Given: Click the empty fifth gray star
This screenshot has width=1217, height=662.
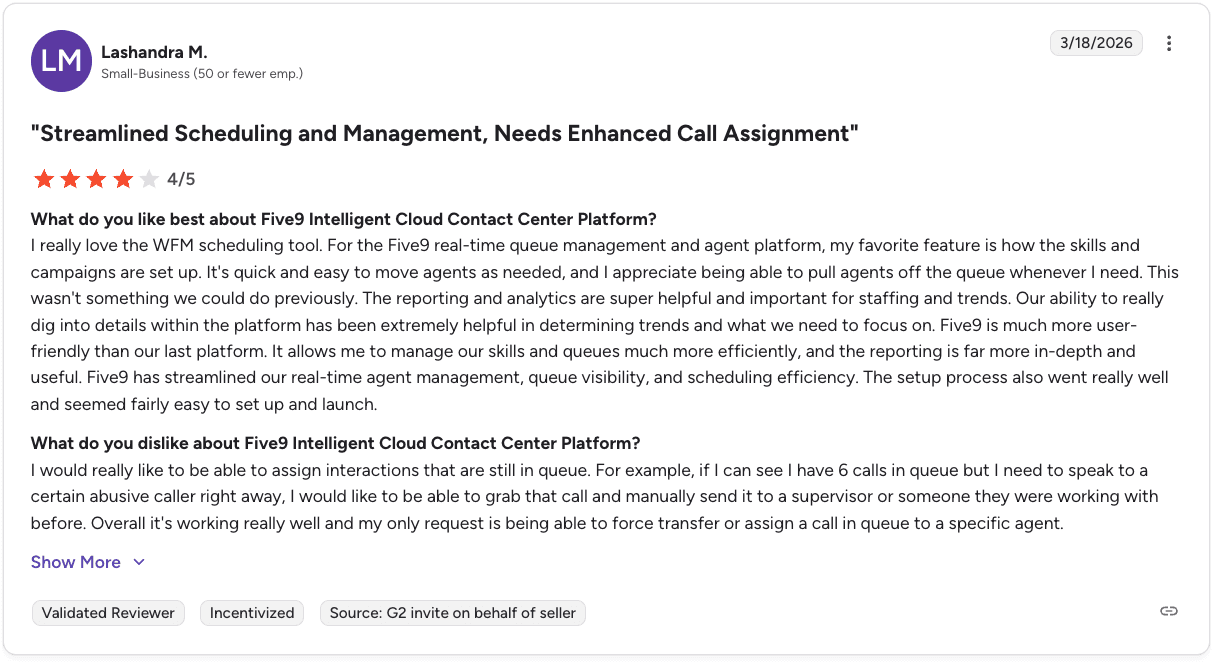Looking at the screenshot, I should (x=149, y=179).
